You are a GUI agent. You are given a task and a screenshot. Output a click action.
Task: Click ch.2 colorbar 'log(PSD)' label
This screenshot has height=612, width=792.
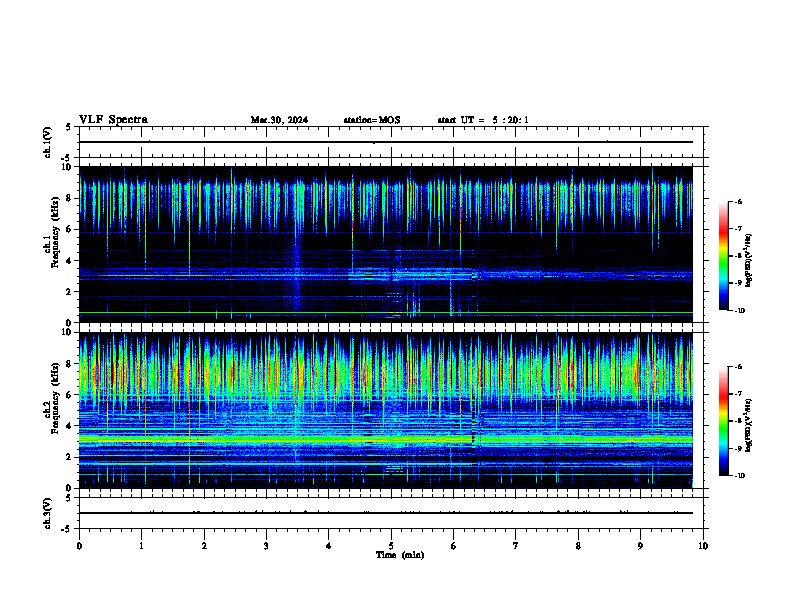pos(748,425)
